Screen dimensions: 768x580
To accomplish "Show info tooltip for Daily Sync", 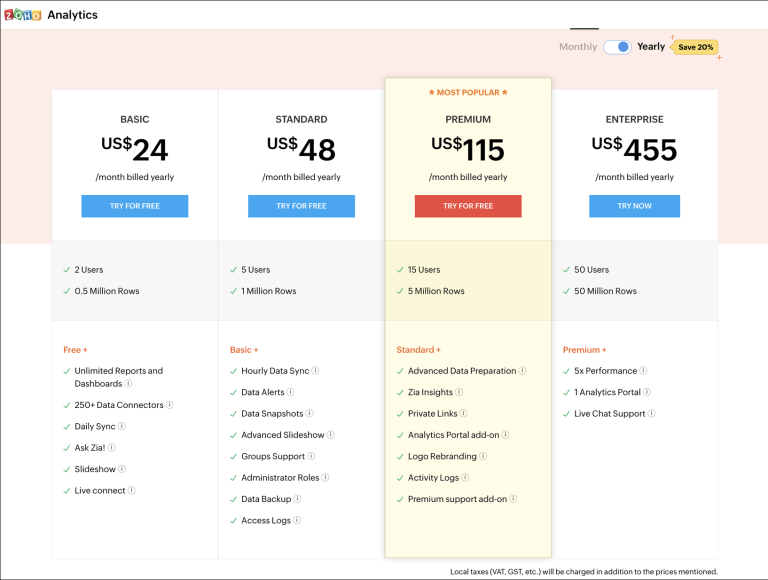I will (122, 426).
